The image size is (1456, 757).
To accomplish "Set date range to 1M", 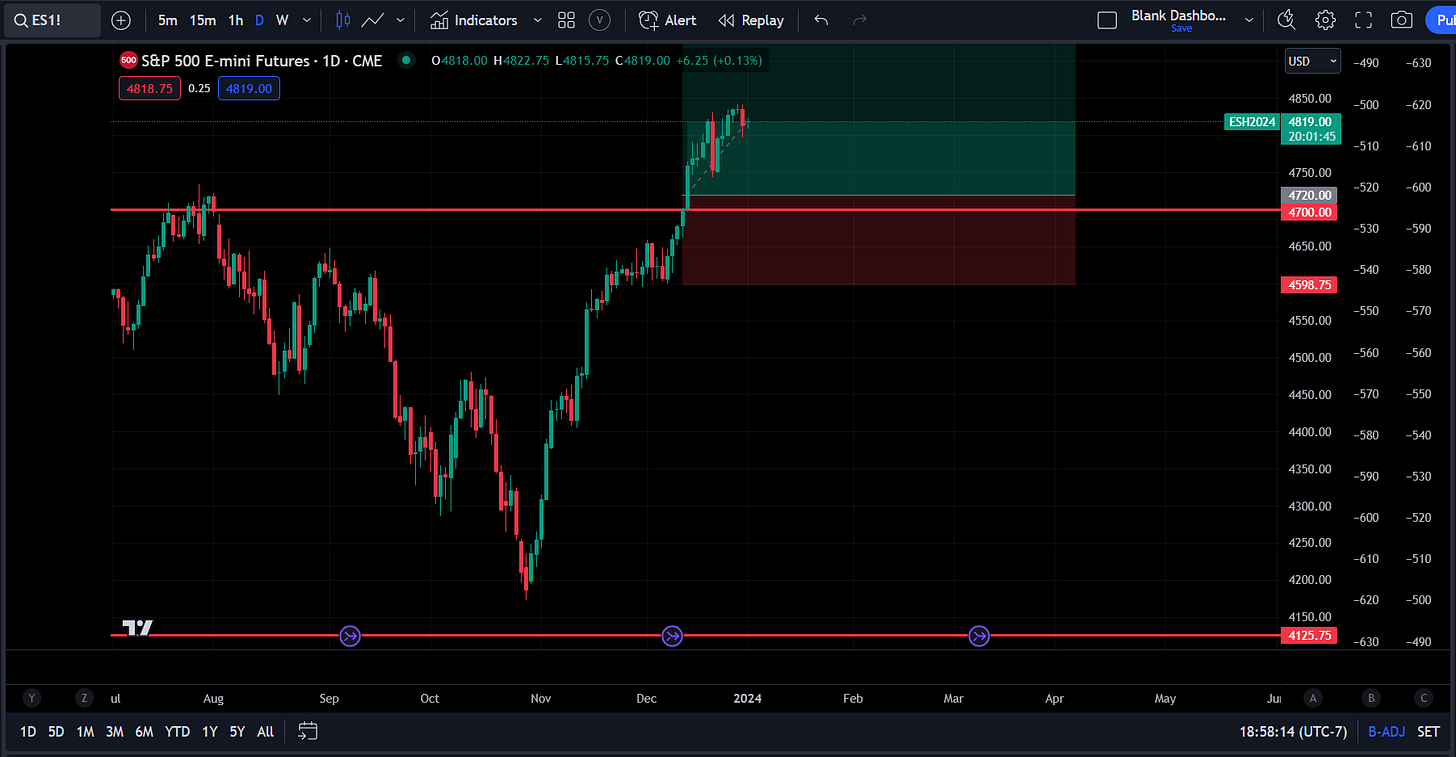I will point(85,732).
